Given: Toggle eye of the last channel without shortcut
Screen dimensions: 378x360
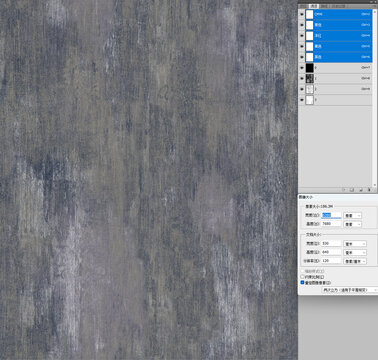Looking at the screenshot, I should tap(302, 100).
